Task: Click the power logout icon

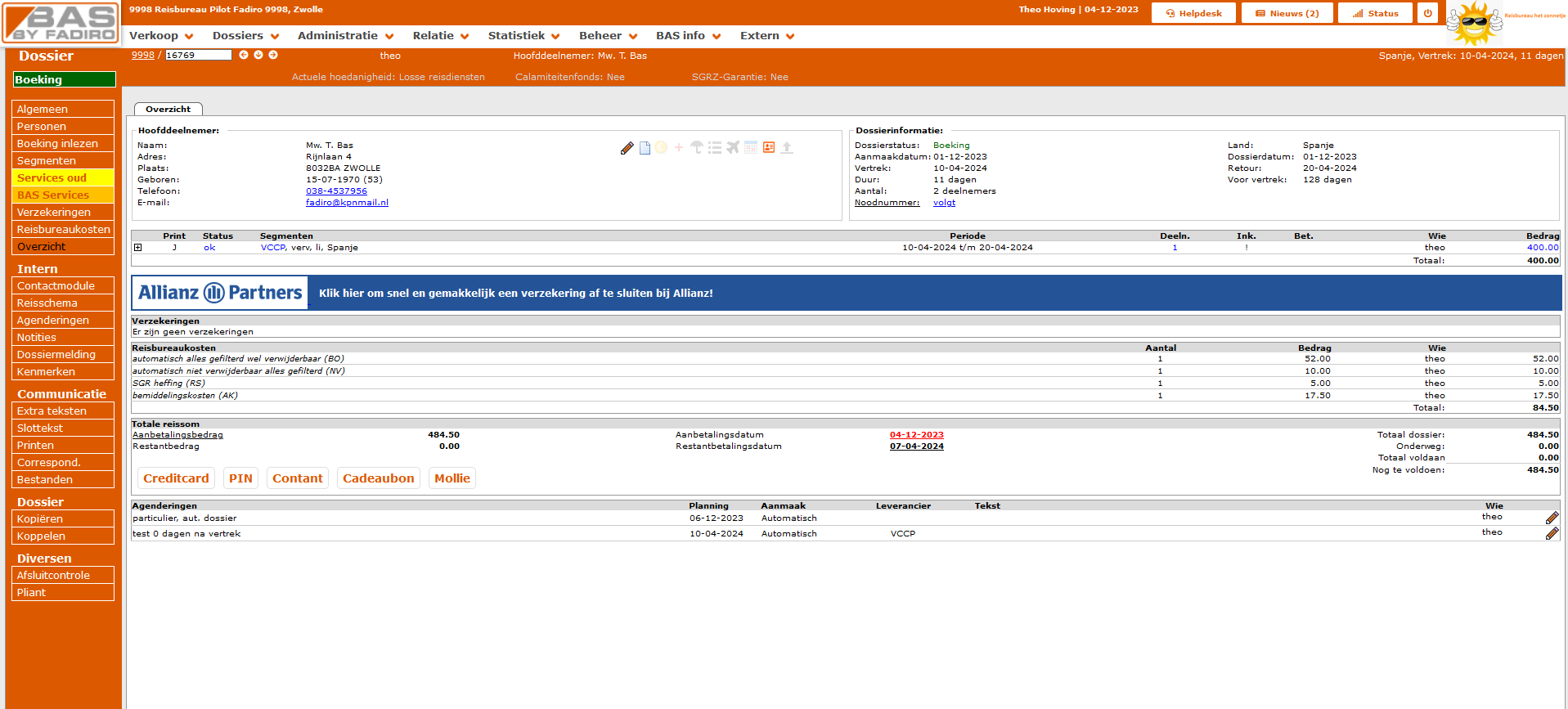Action: pos(1427,13)
